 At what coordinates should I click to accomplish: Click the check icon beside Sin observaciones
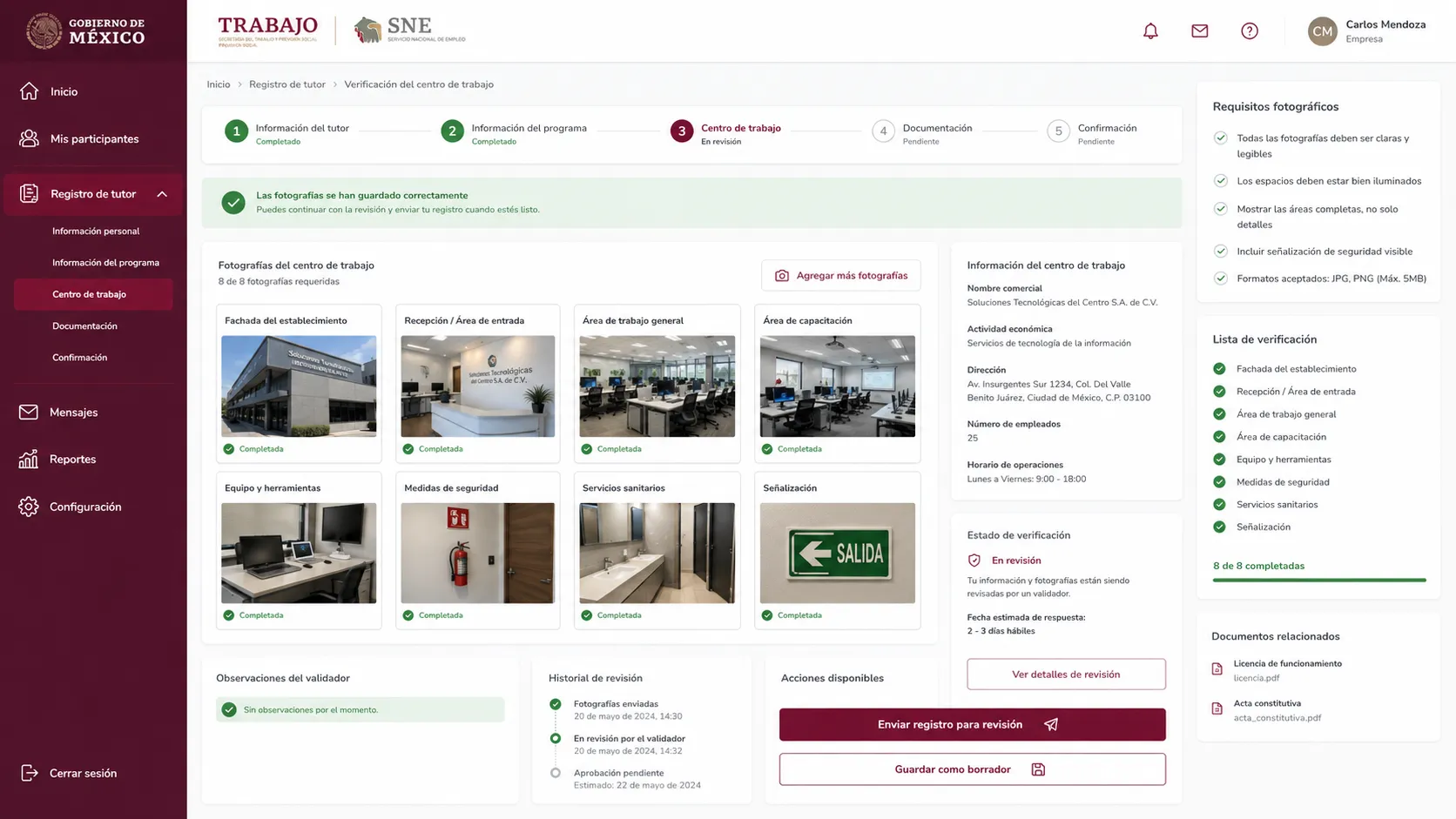(229, 709)
